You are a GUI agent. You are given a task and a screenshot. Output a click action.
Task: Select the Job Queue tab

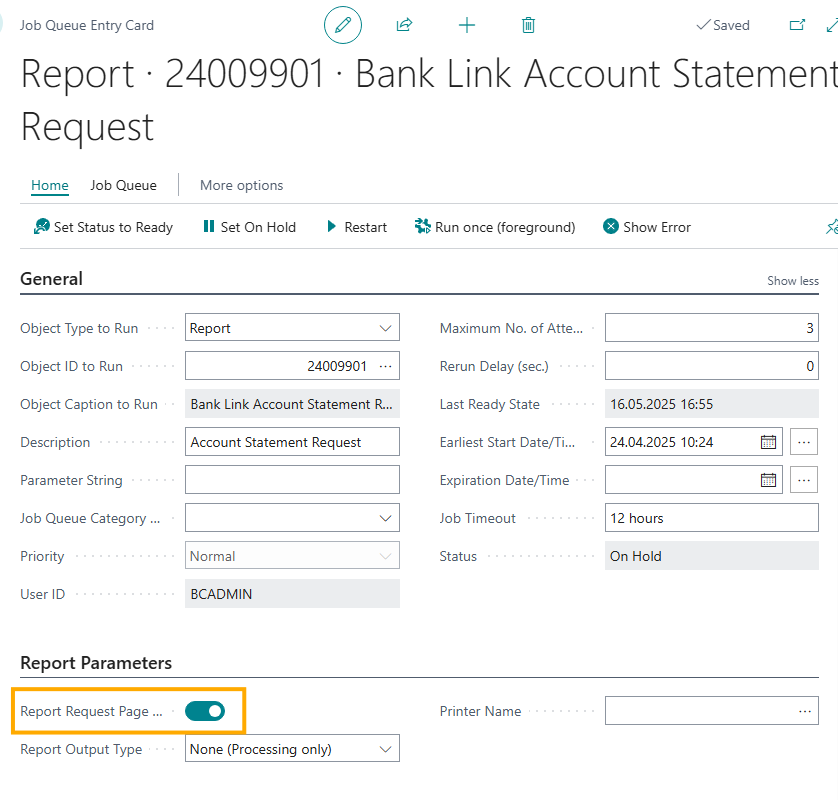123,185
